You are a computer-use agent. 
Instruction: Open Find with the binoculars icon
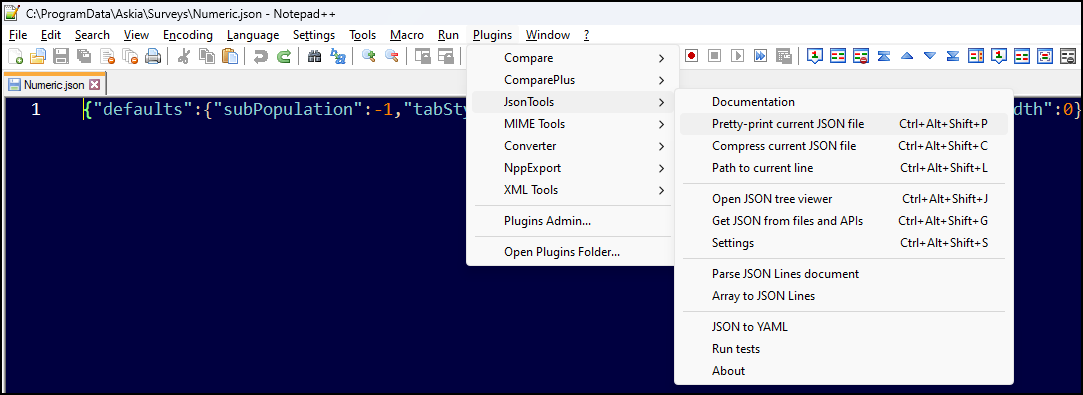coord(314,57)
